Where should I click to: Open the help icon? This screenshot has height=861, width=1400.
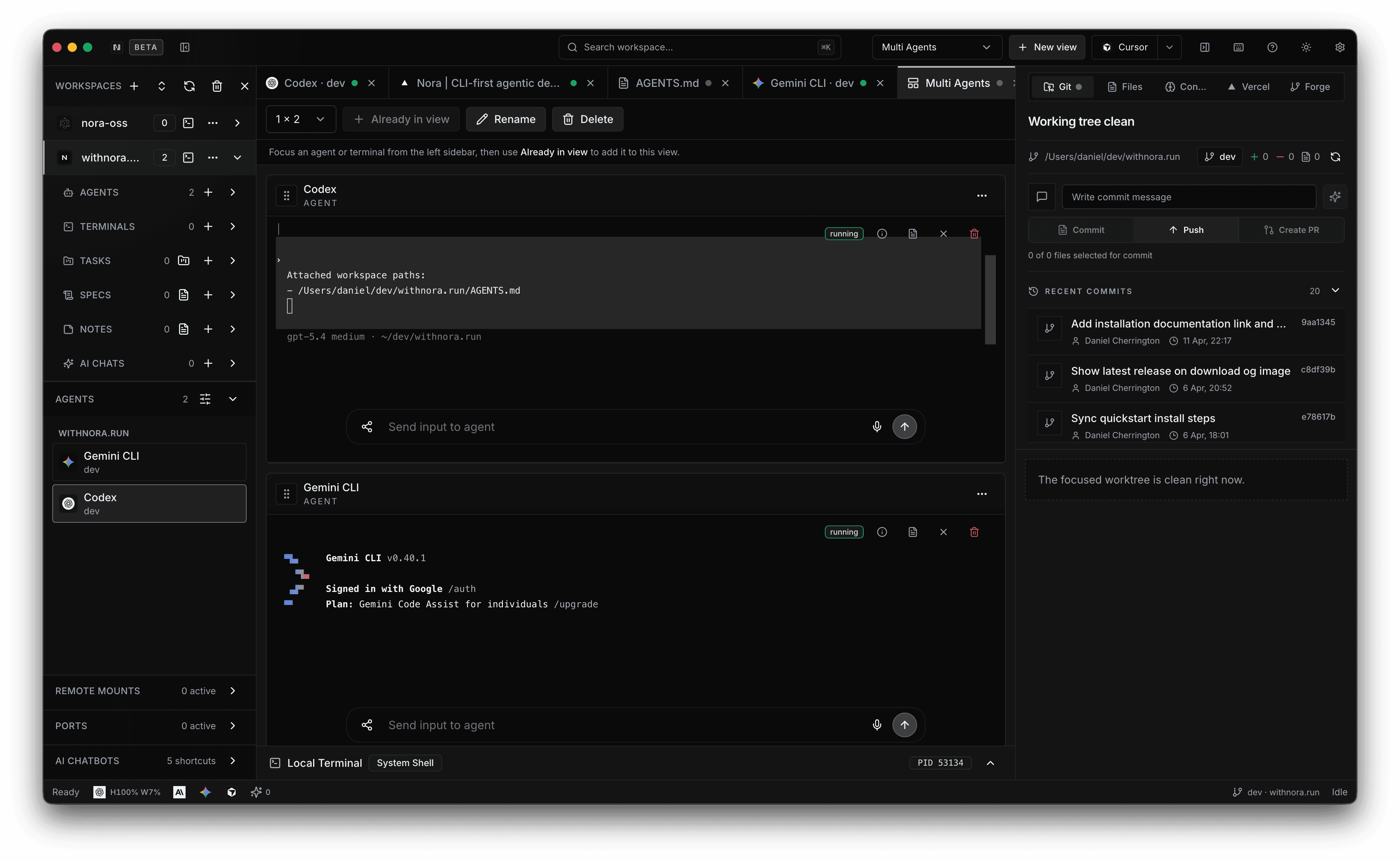tap(1272, 47)
